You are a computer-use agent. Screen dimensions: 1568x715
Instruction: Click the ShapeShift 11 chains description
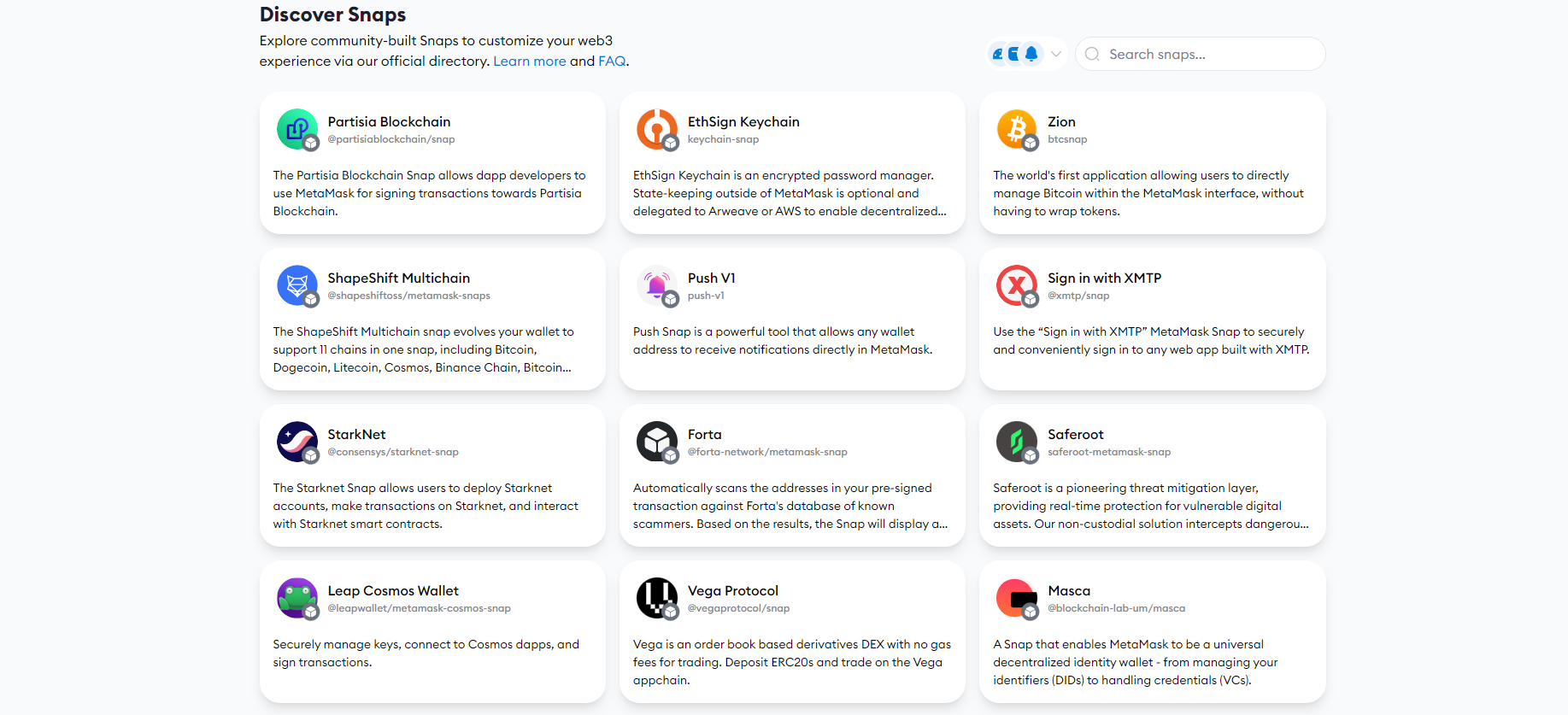[x=424, y=349]
